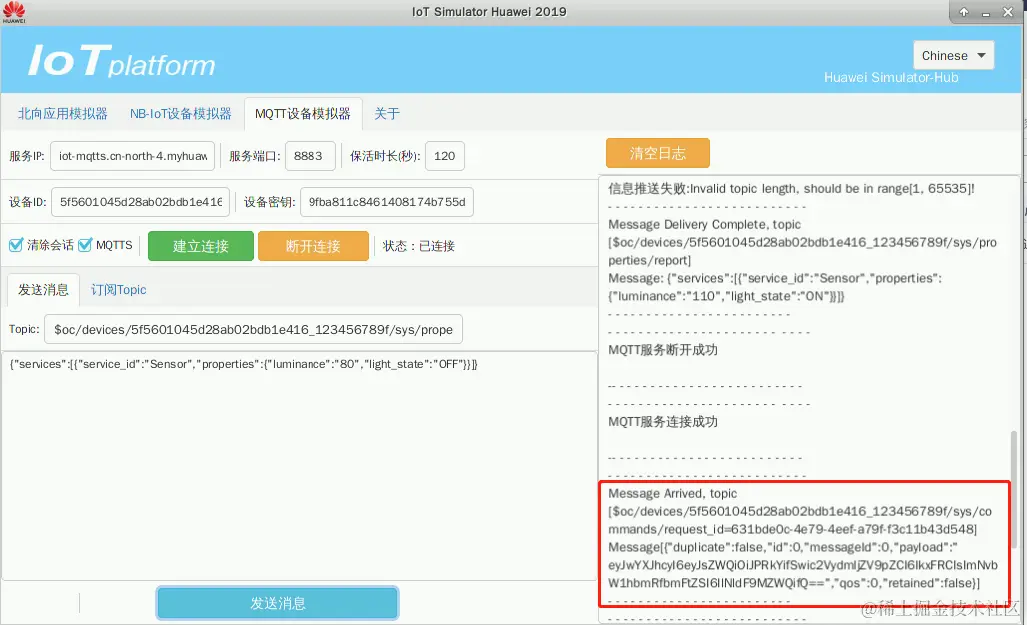Click the Huawei logo icon in title bar
Image resolution: width=1027 pixels, height=625 pixels.
click(14, 12)
